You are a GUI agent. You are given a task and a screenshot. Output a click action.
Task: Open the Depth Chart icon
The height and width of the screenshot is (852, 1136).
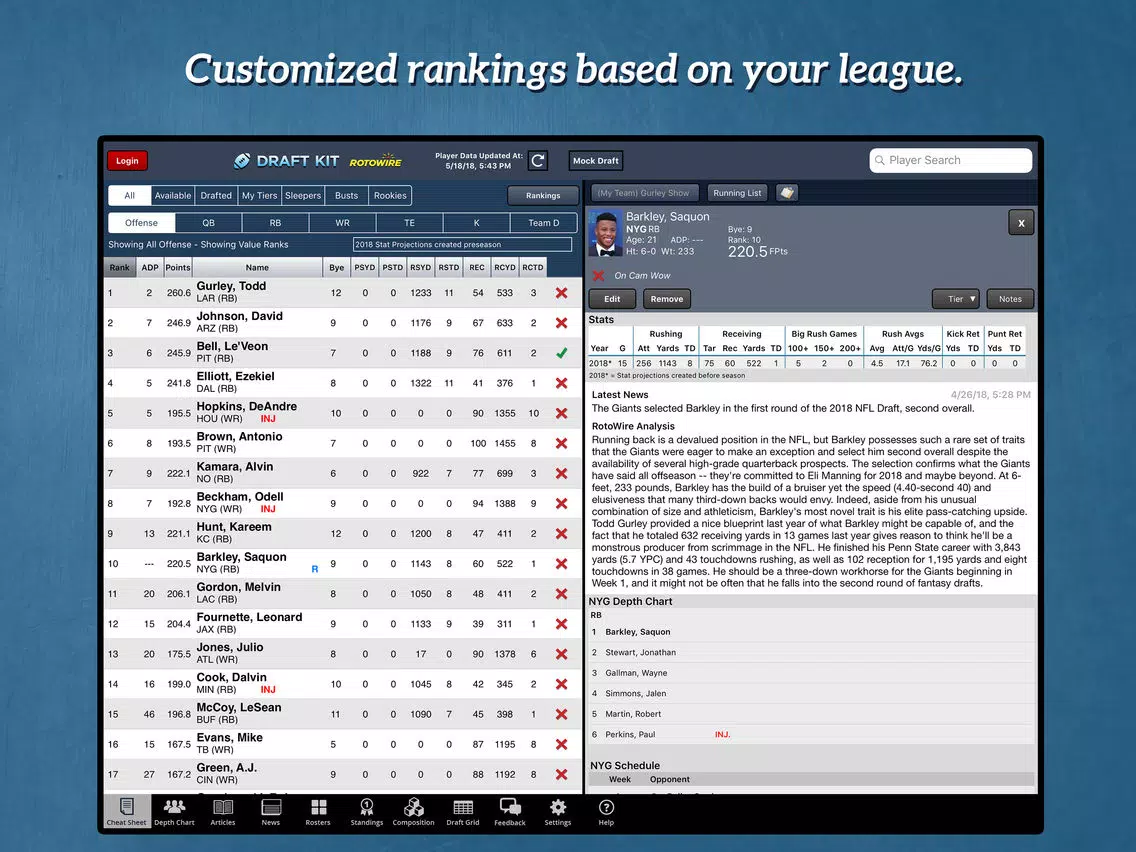tap(175, 811)
